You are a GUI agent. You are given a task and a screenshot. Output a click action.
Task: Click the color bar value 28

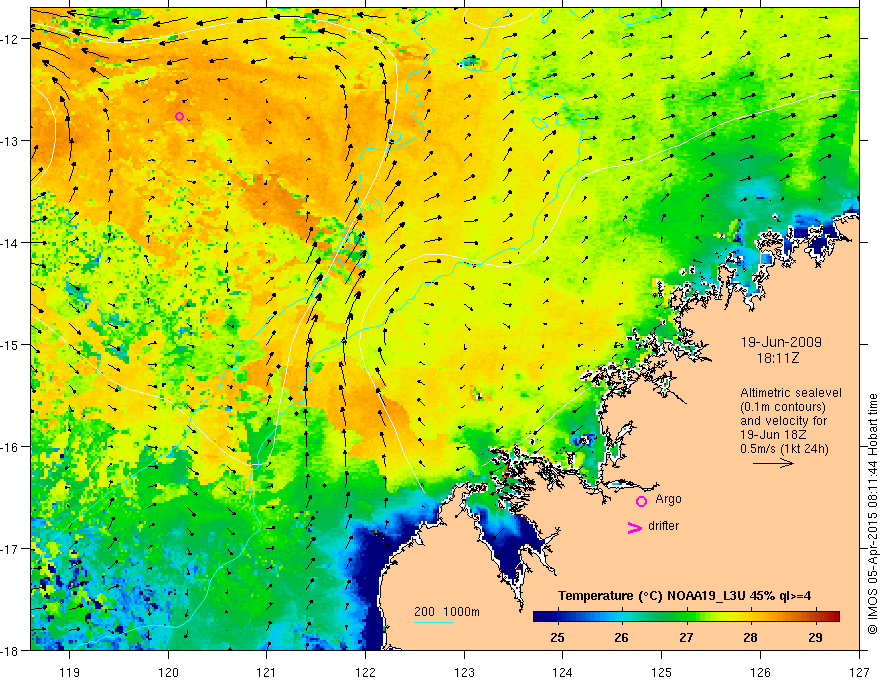[x=750, y=638]
